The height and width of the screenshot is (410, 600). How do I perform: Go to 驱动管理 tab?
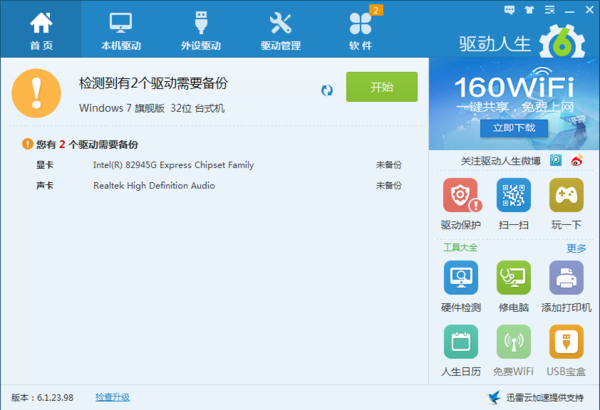tap(280, 29)
